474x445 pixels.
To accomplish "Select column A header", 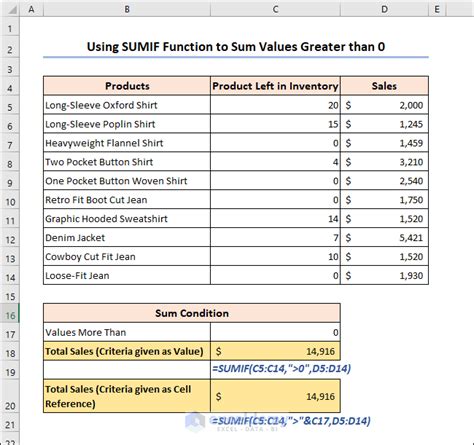I will tap(31, 9).
